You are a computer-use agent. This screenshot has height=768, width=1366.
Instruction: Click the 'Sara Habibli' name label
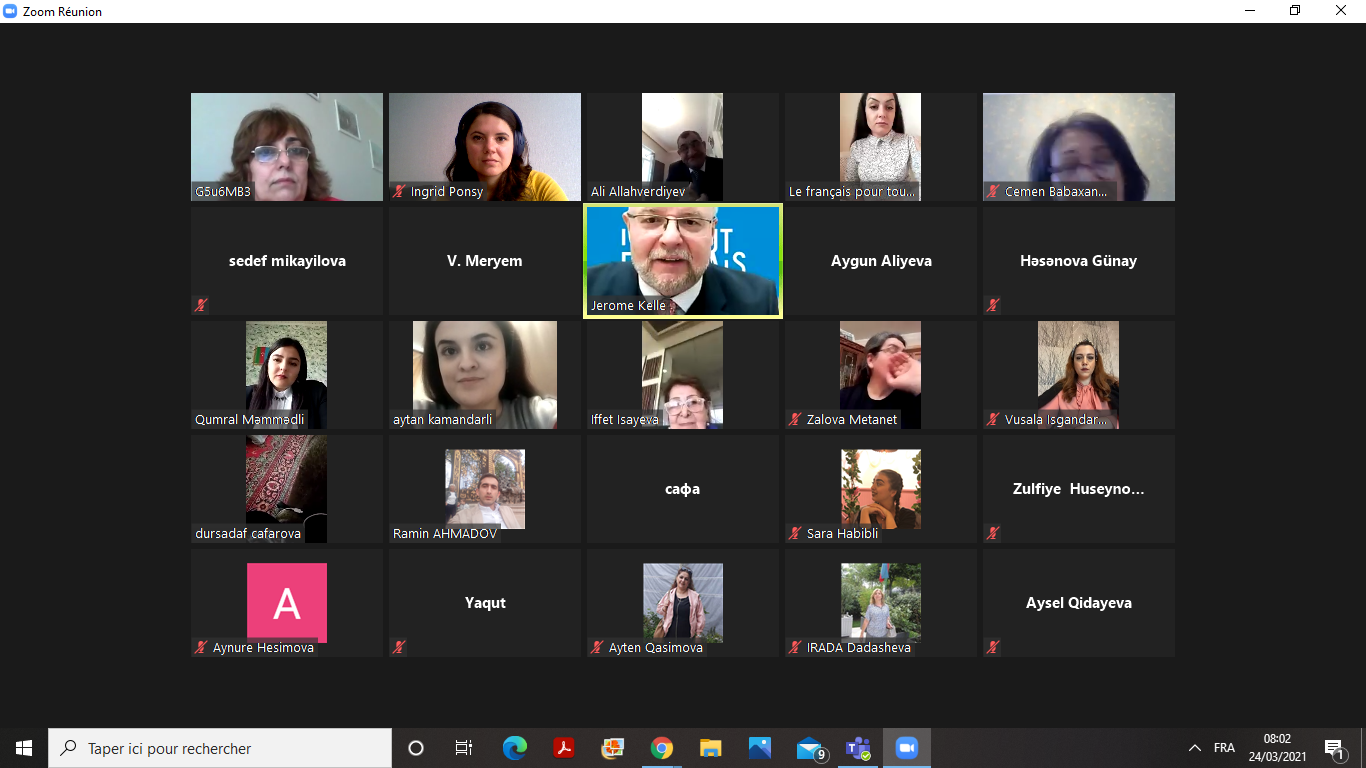[842, 534]
